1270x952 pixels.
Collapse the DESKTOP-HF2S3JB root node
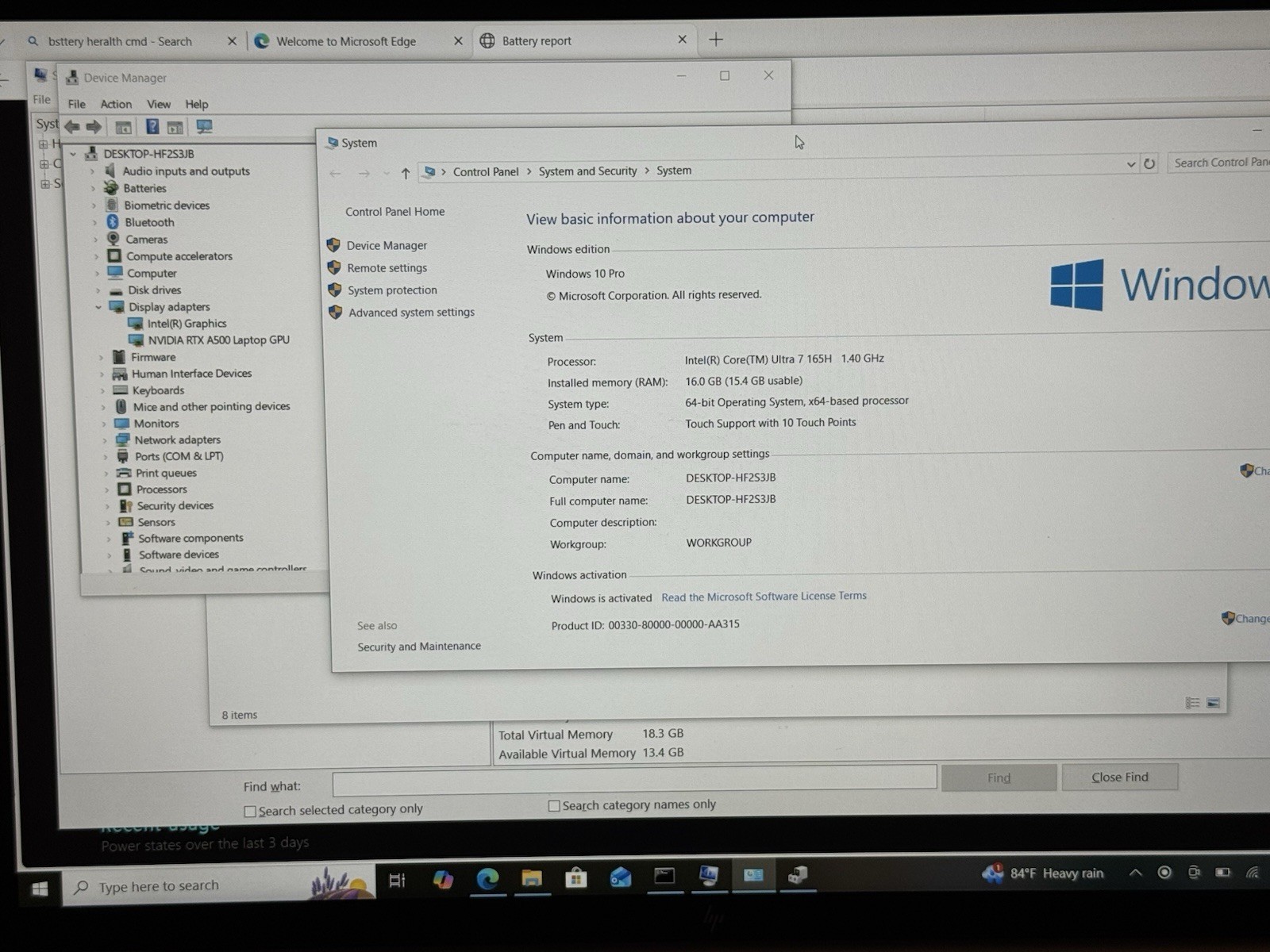(x=73, y=154)
